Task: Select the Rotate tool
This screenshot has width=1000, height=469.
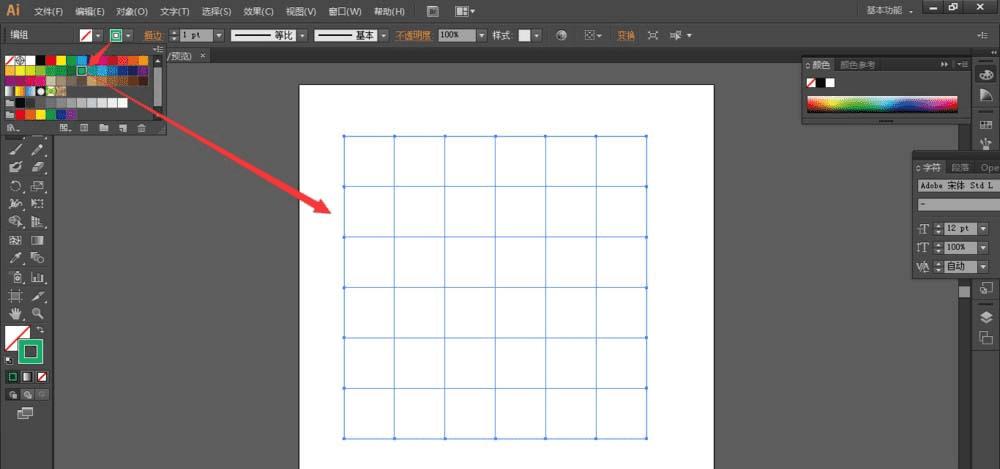Action: click(x=16, y=186)
